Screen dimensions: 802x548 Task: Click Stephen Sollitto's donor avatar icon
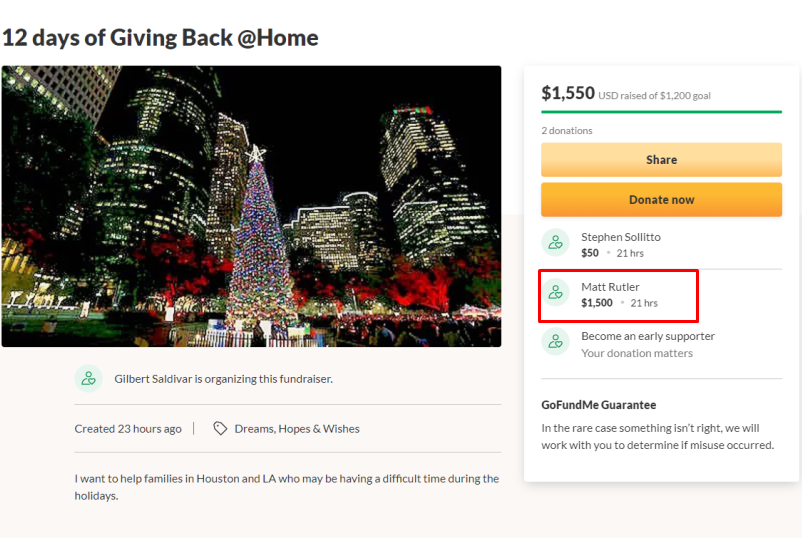tap(555, 243)
